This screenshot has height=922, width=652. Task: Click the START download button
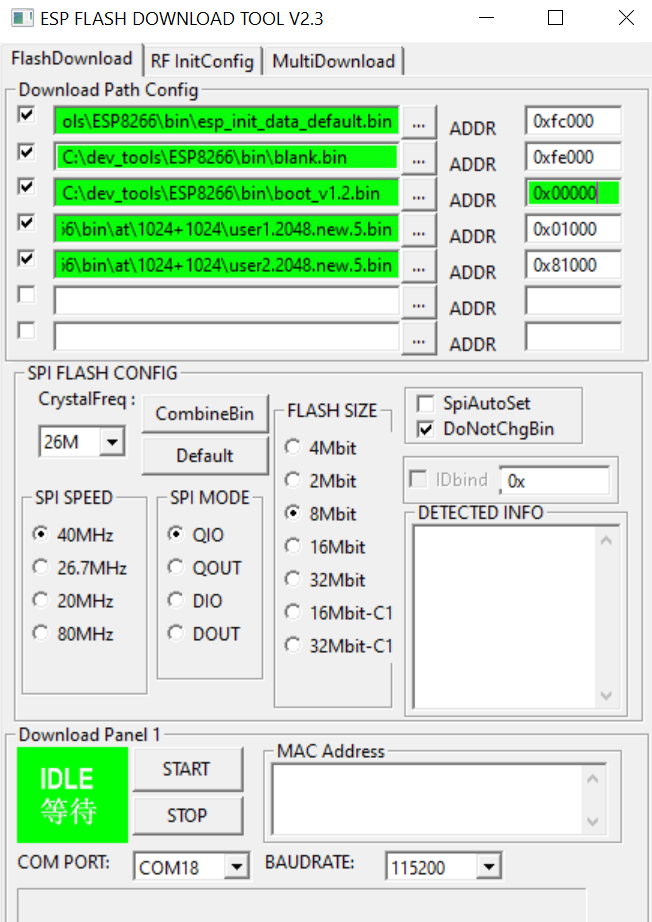[186, 769]
